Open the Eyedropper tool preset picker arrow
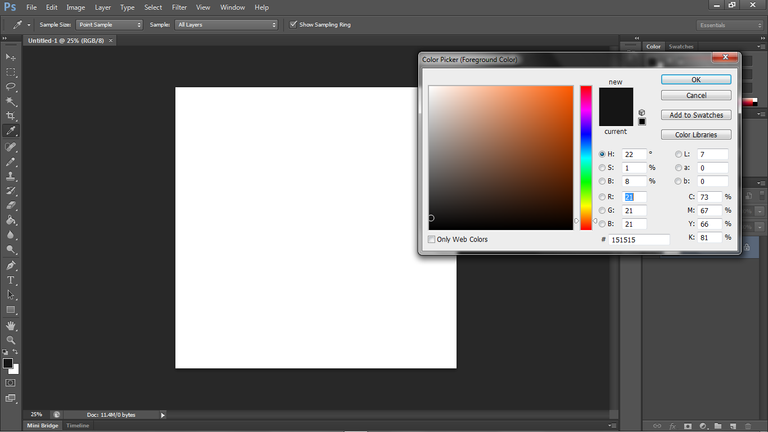The height and width of the screenshot is (432, 768). pos(28,25)
